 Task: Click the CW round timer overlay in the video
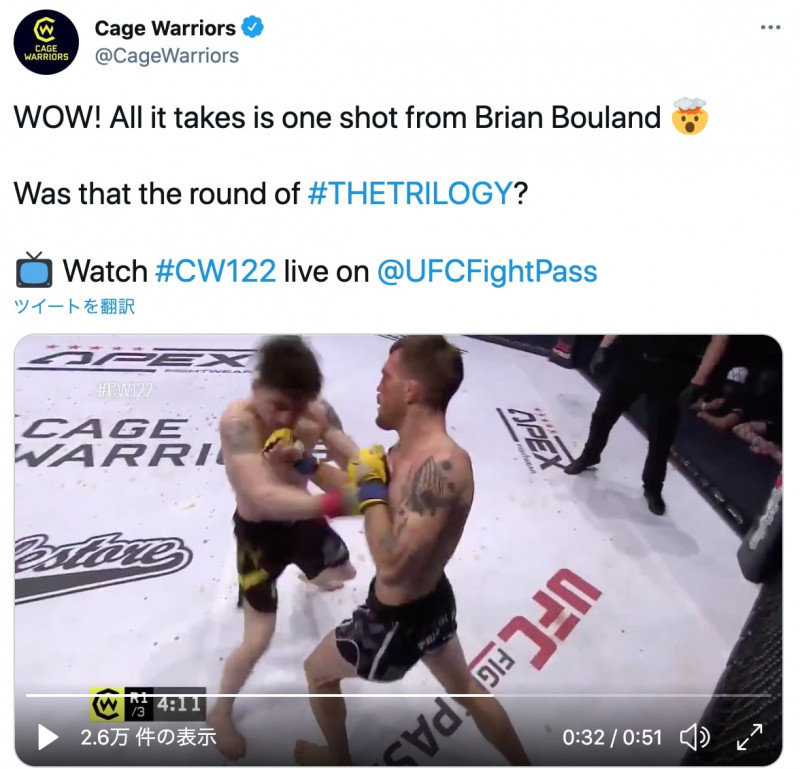click(148, 704)
